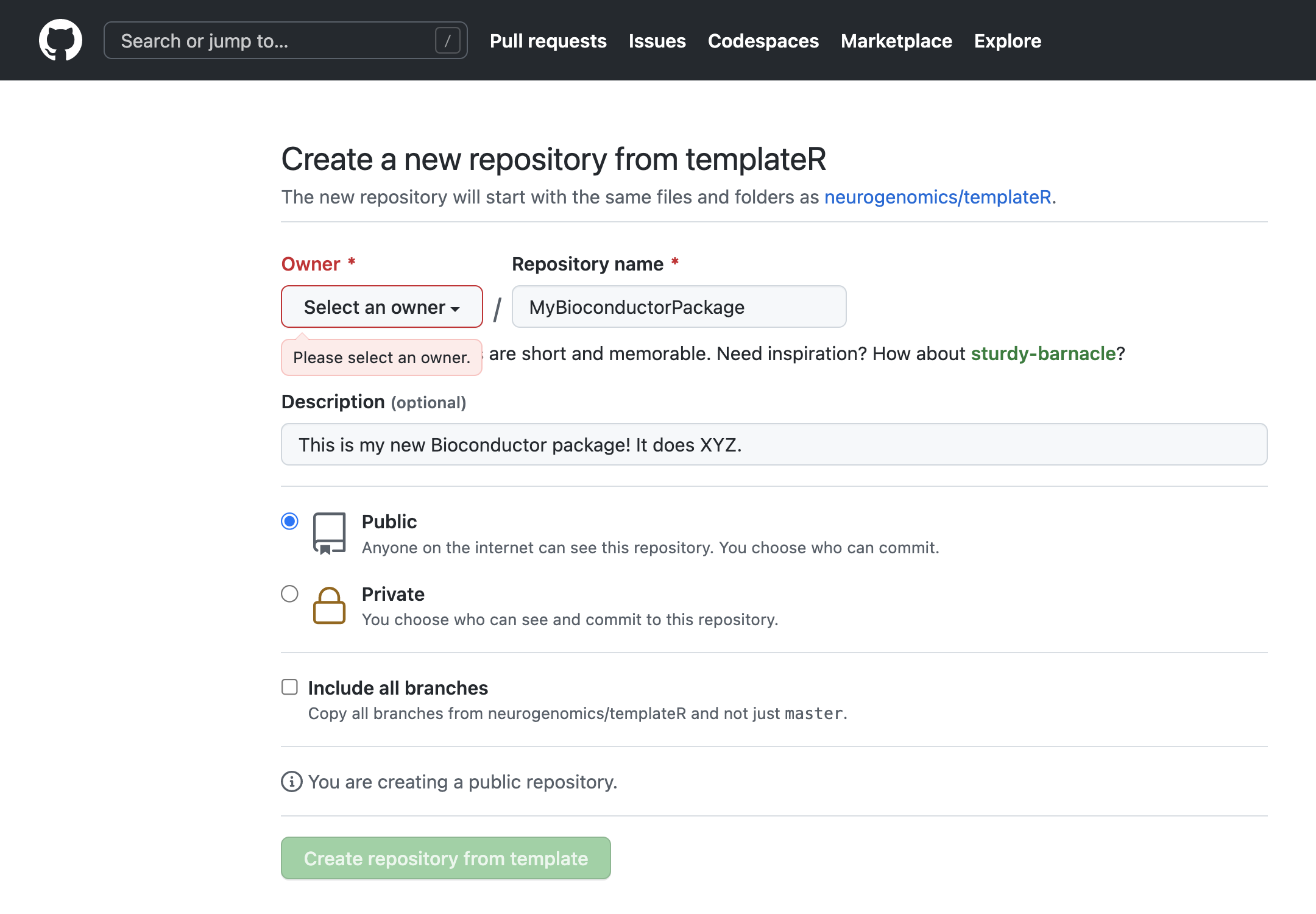This screenshot has height=914, width=1316.
Task: Open the GitHub home logo
Action: point(60,40)
